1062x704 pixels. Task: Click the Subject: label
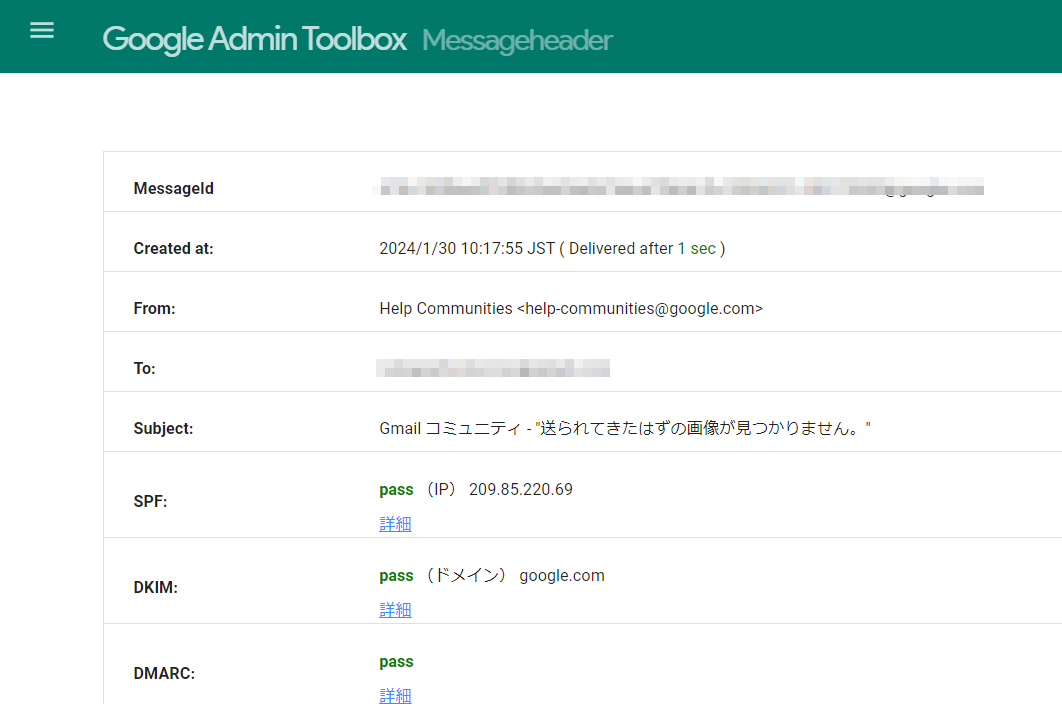pos(163,429)
